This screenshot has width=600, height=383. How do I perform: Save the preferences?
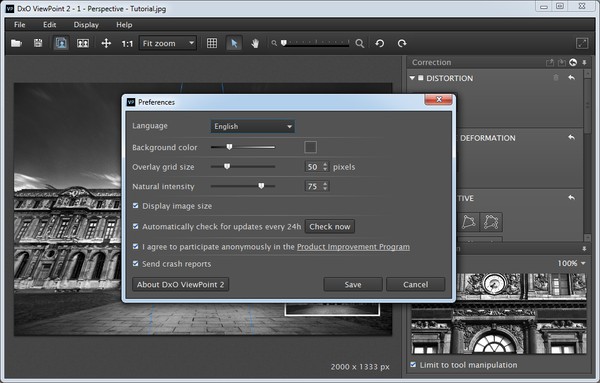pyautogui.click(x=353, y=284)
